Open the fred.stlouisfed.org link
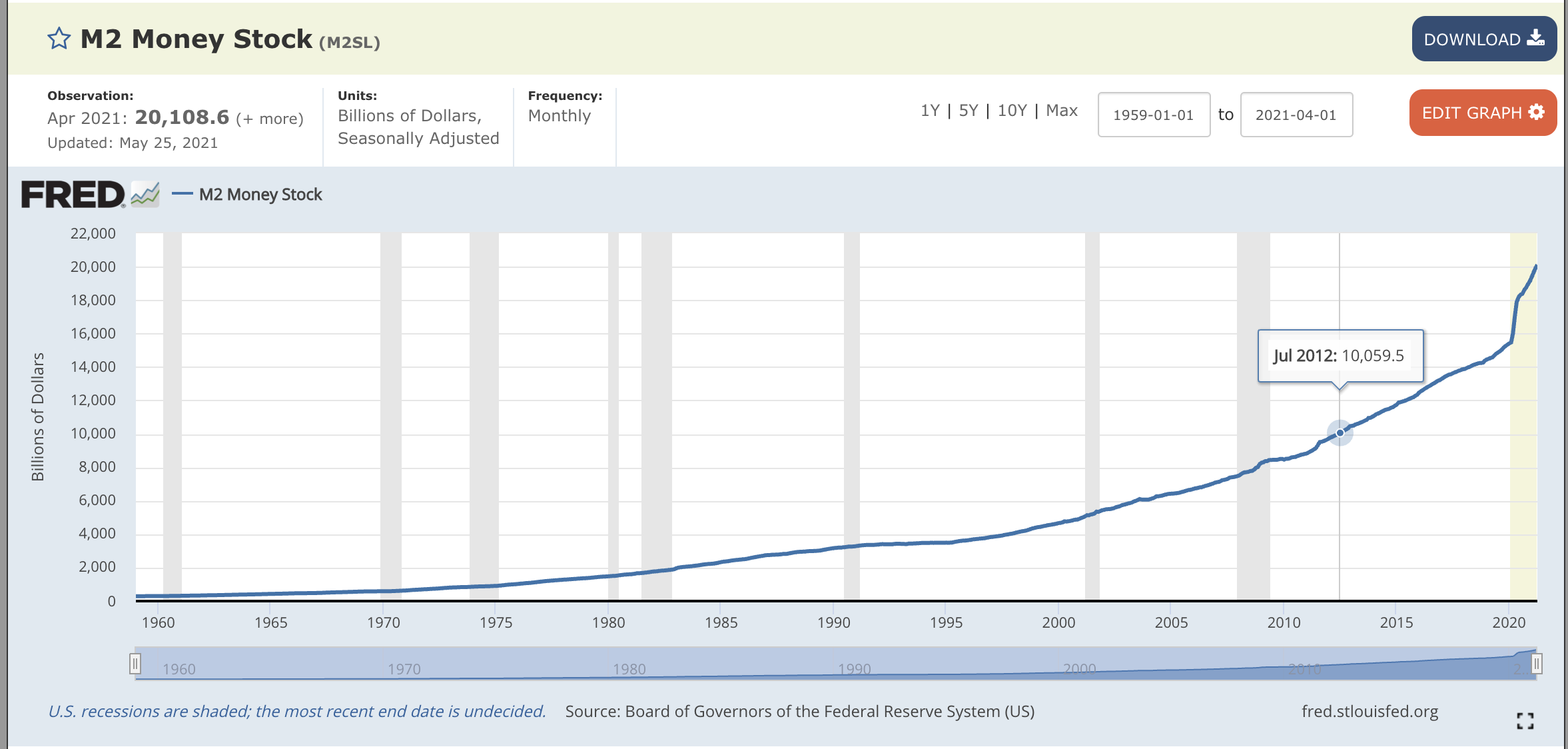The image size is (1568, 749). [x=1370, y=712]
